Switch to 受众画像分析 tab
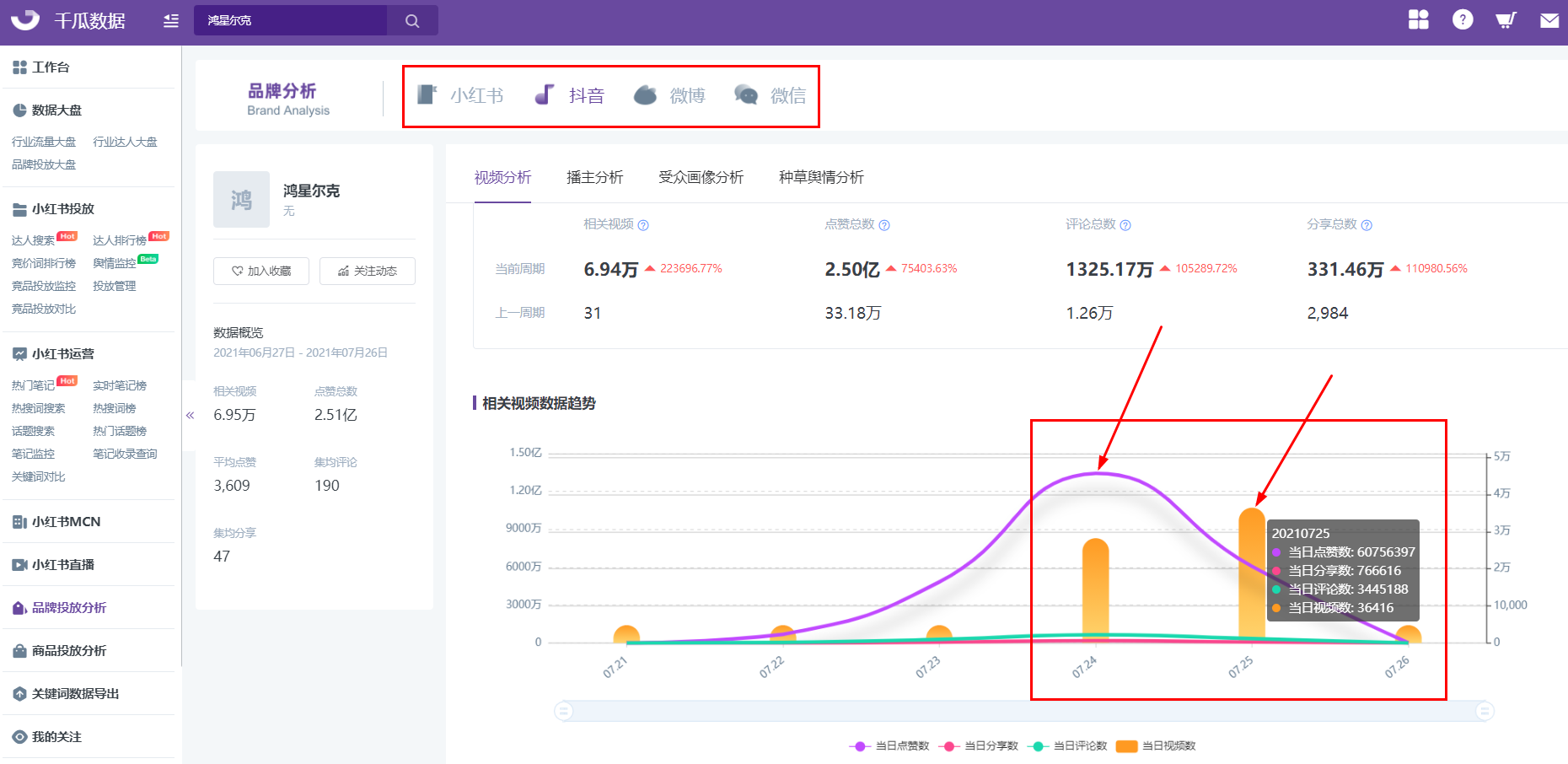Viewport: 1568px width, 764px height. 701,177
